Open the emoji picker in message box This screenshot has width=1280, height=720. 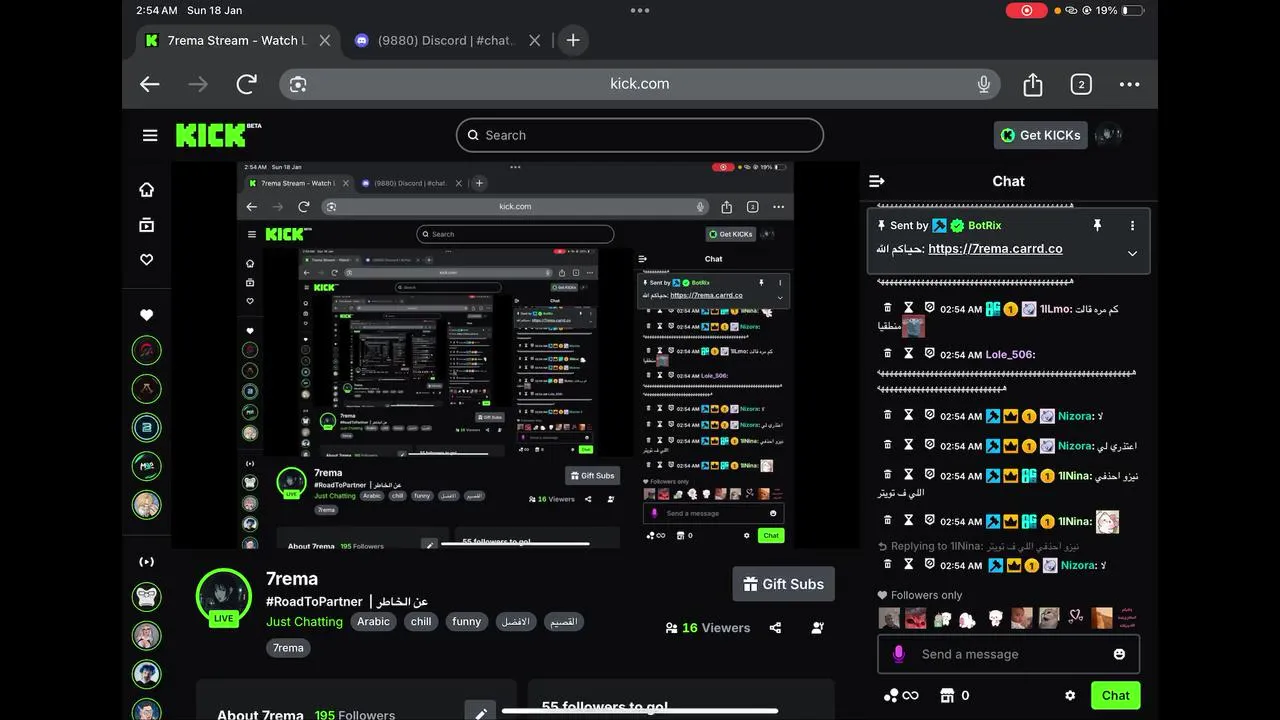(1119, 654)
